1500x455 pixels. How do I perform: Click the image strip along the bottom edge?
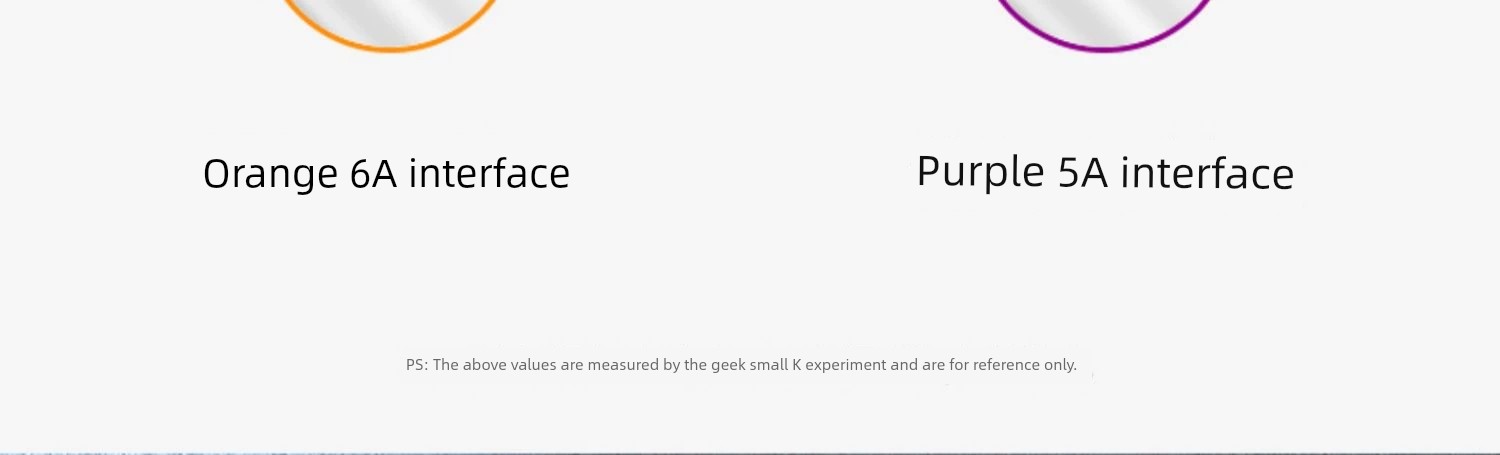750,451
